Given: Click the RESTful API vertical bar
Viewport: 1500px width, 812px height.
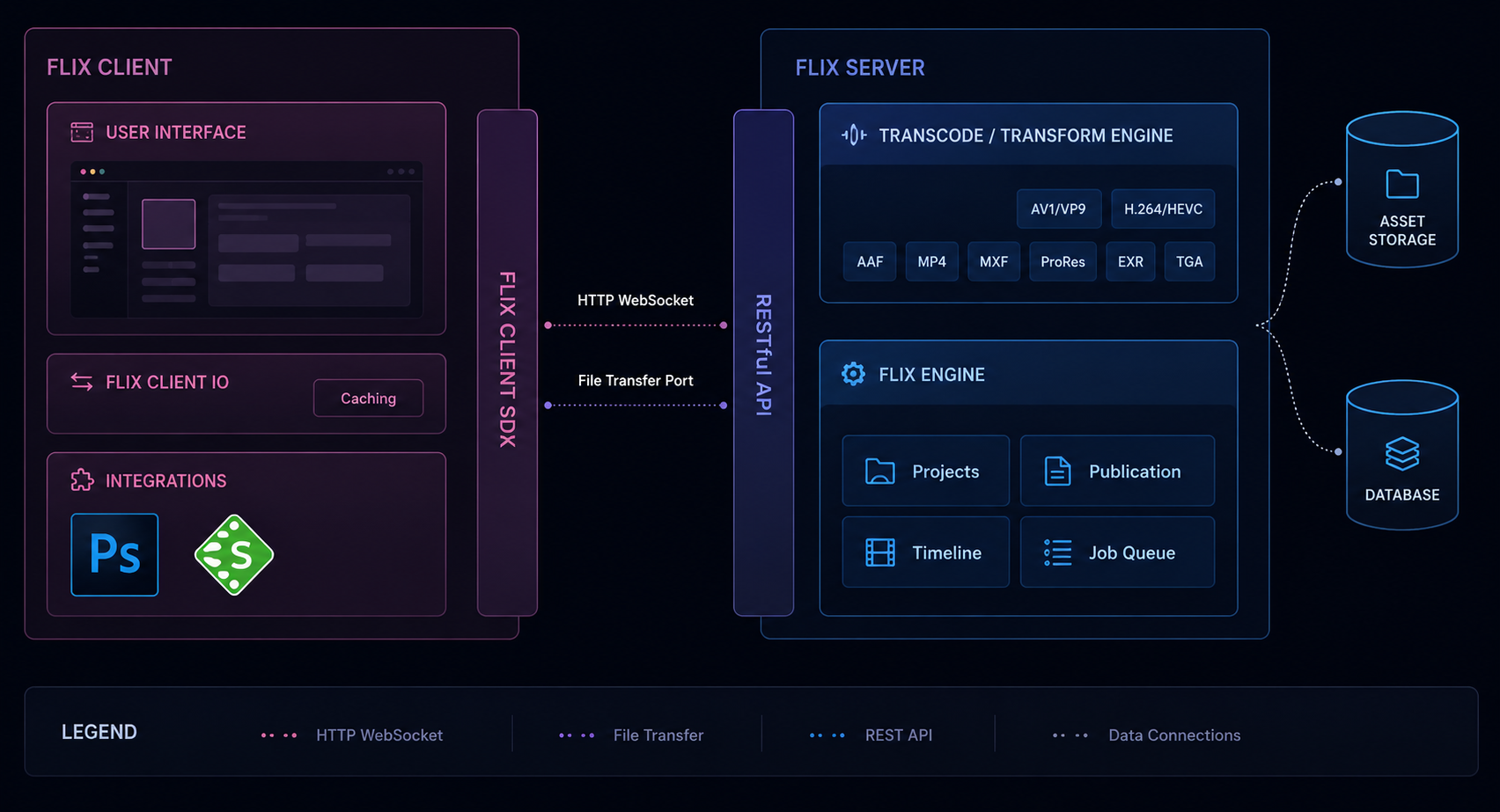Looking at the screenshot, I should pyautogui.click(x=763, y=362).
